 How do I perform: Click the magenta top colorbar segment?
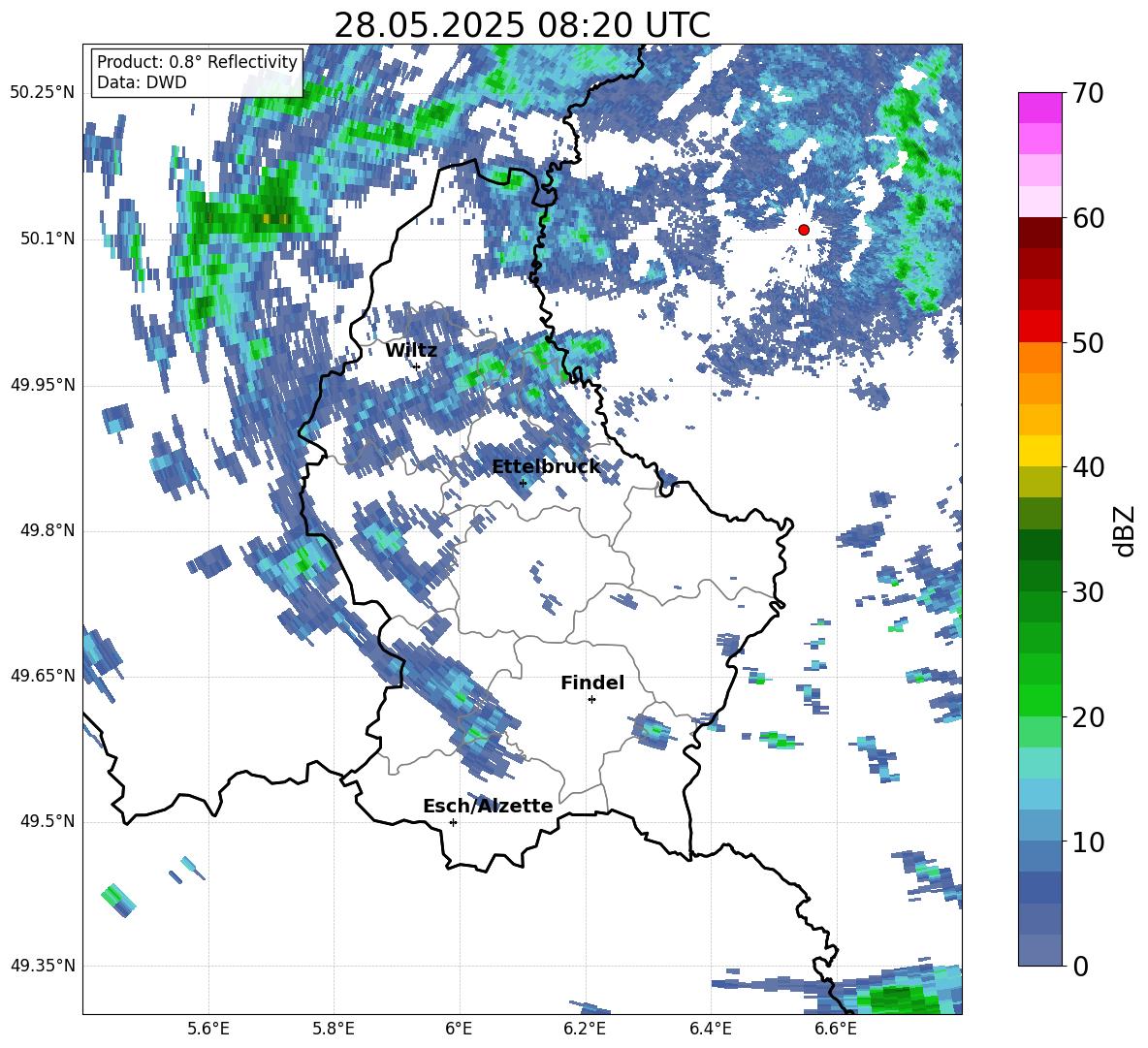tap(1039, 109)
